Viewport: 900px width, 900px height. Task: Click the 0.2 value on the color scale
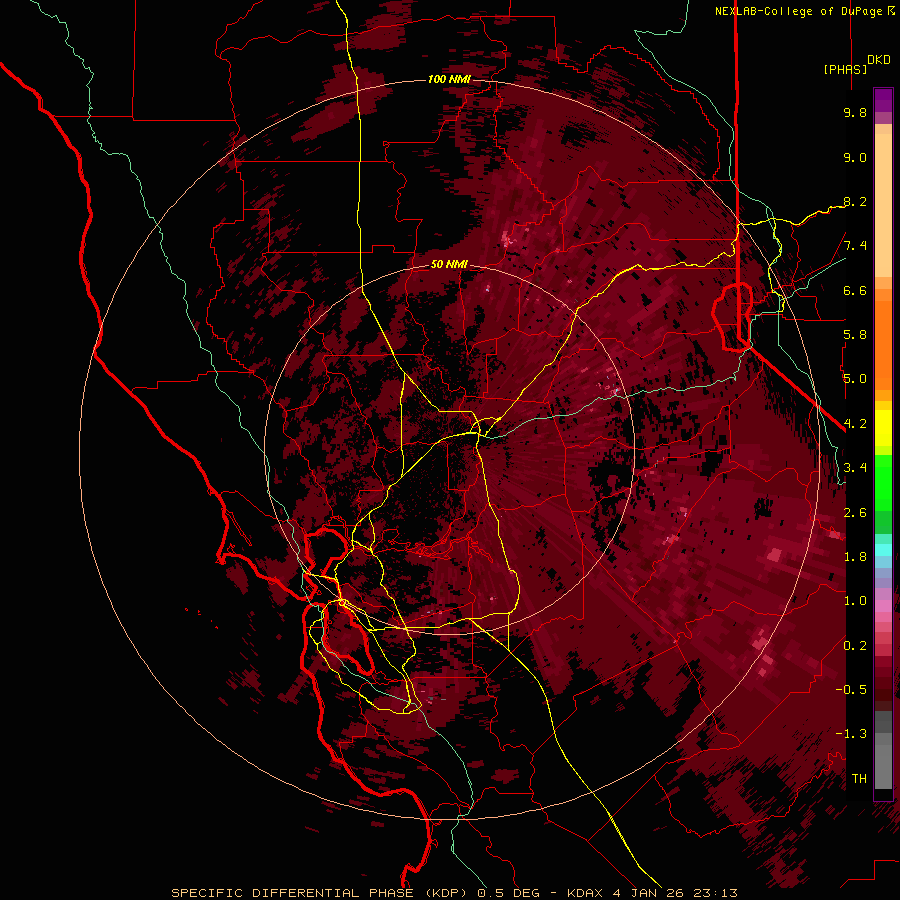[855, 646]
